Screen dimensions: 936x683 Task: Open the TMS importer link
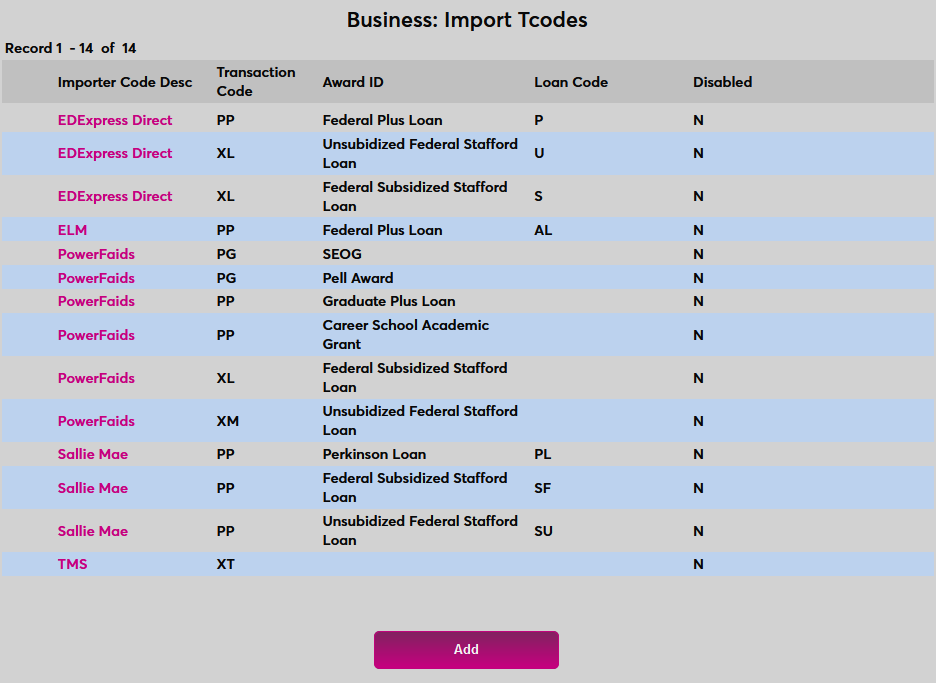pos(72,564)
